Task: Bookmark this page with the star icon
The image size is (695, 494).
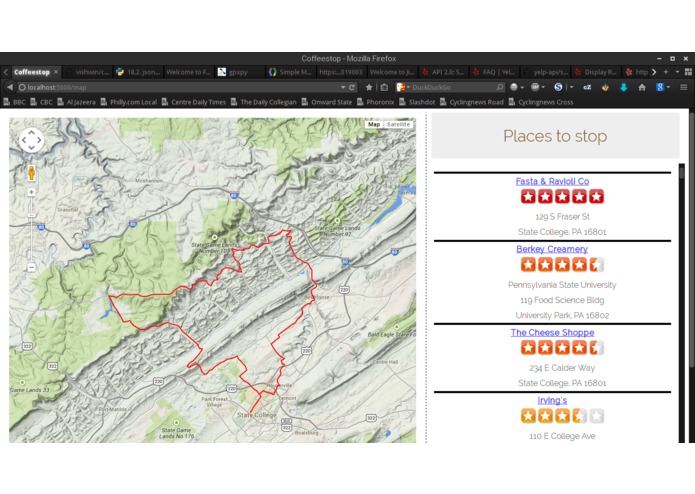Action: (x=369, y=87)
